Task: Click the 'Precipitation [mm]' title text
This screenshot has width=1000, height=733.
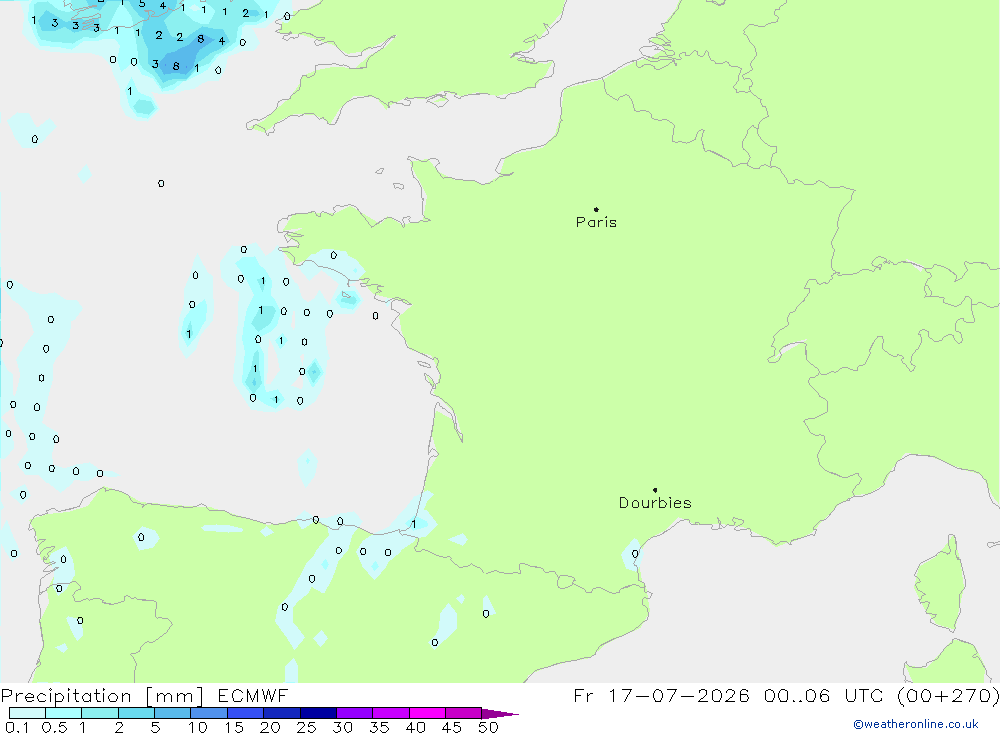Action: tap(102, 696)
